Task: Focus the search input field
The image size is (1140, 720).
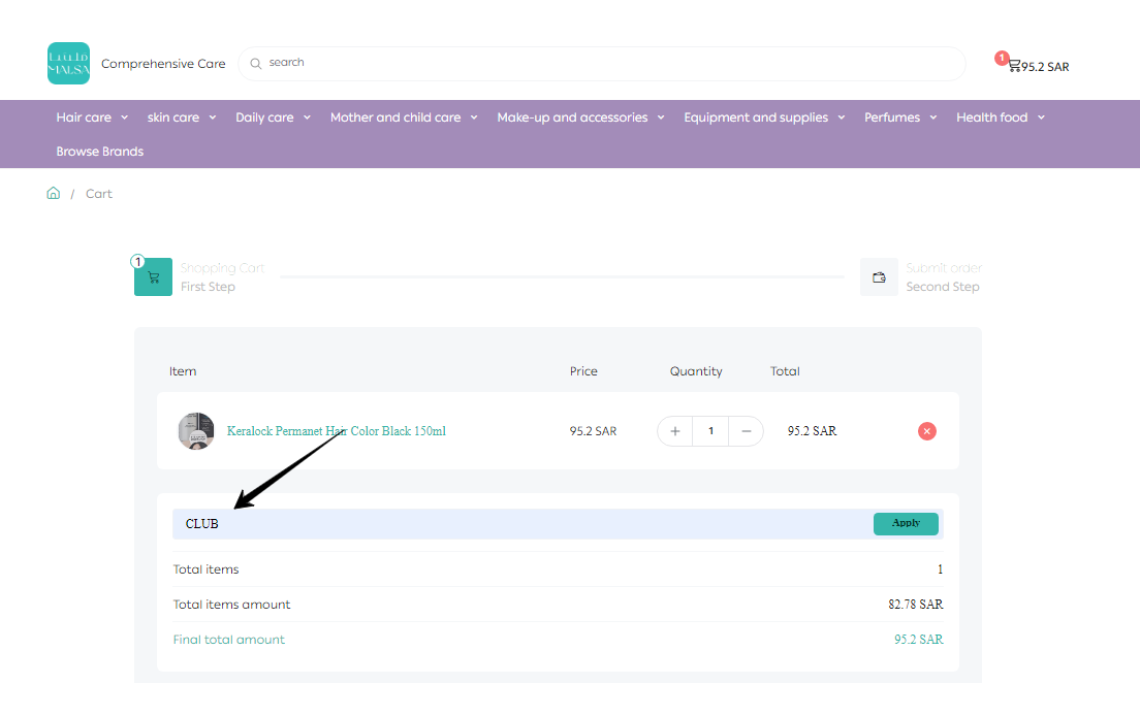Action: (602, 63)
